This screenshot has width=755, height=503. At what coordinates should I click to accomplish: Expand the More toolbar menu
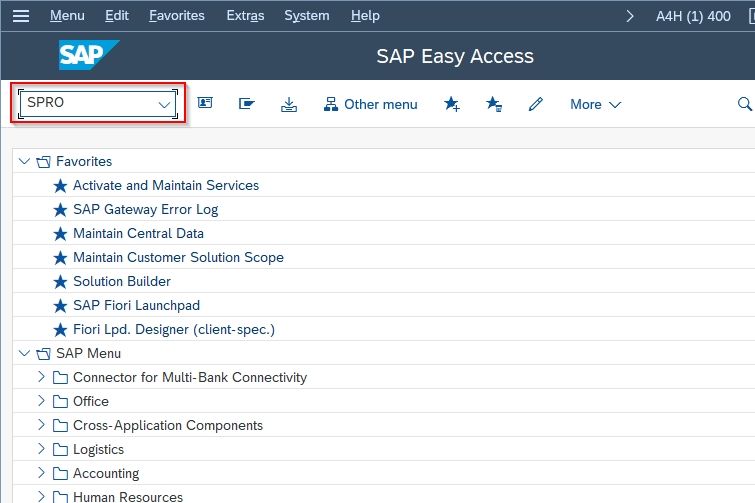(x=596, y=104)
